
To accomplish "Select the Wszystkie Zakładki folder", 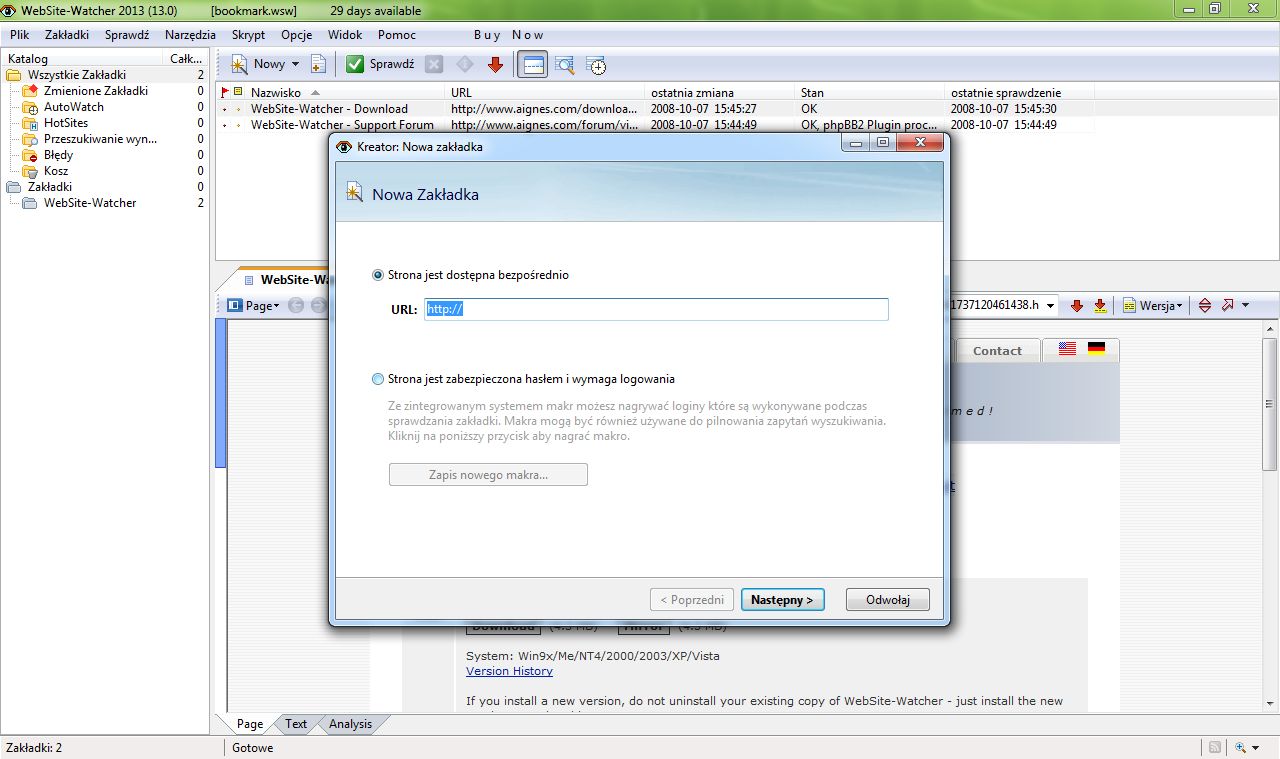I will pos(77,75).
